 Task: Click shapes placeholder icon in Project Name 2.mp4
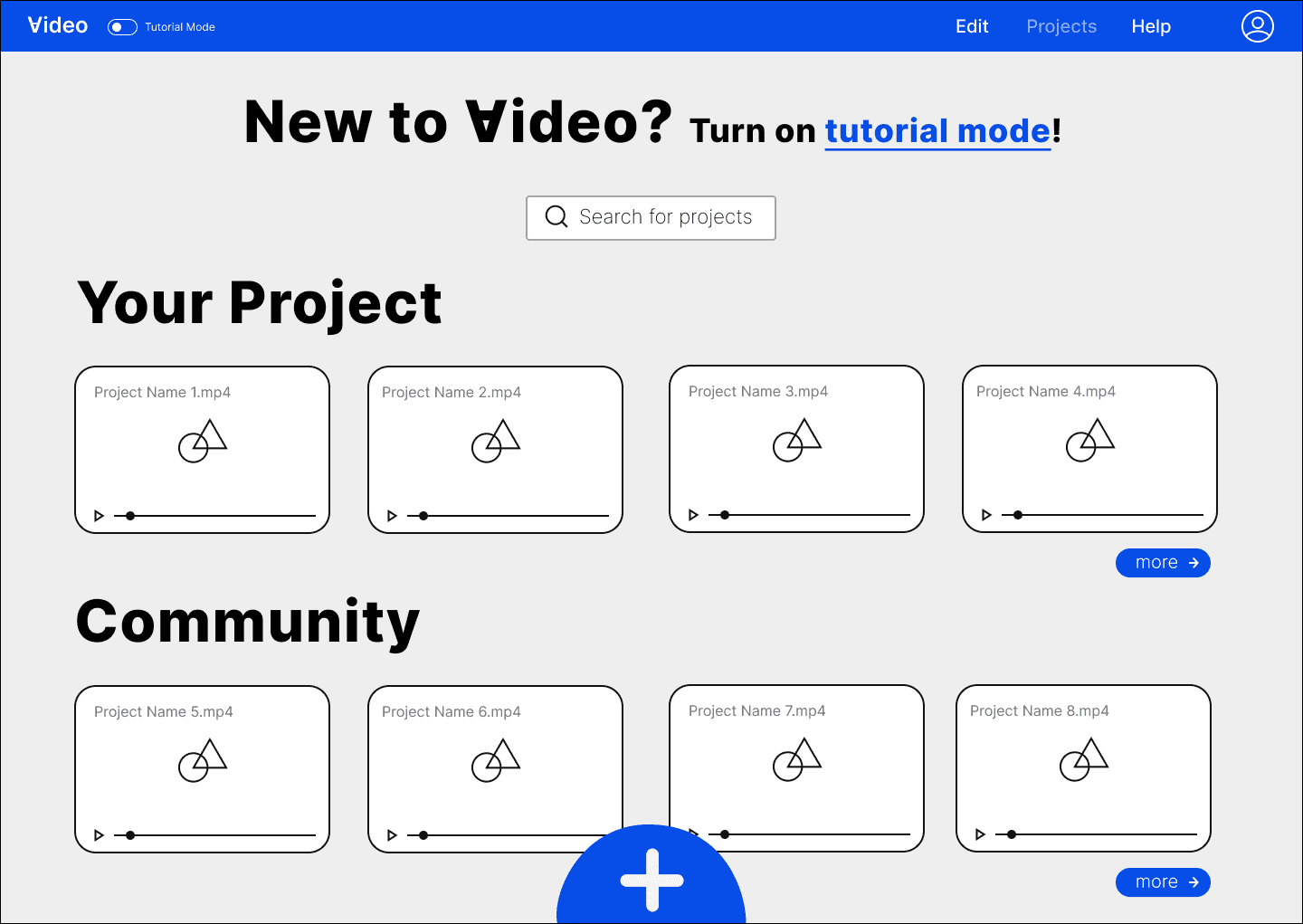[496, 441]
